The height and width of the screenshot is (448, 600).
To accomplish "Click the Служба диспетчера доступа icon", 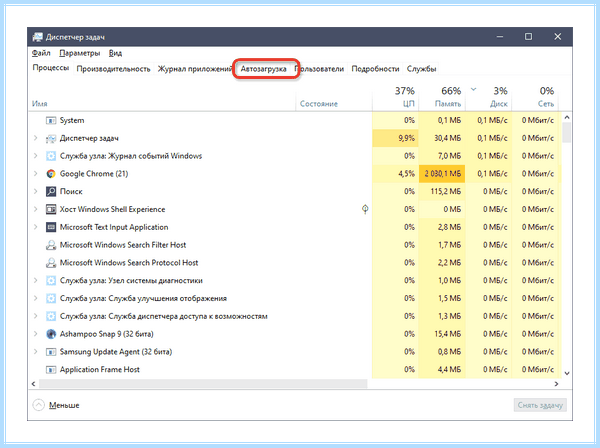I will (51, 316).
